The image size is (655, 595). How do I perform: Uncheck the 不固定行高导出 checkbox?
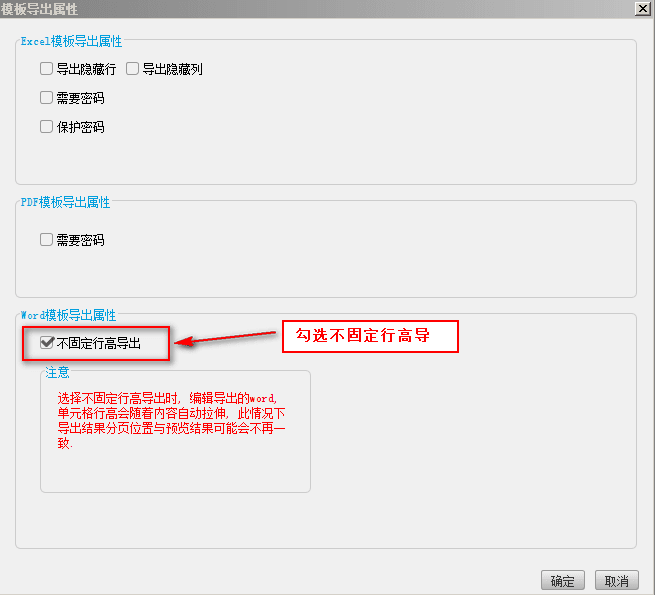(x=47, y=343)
